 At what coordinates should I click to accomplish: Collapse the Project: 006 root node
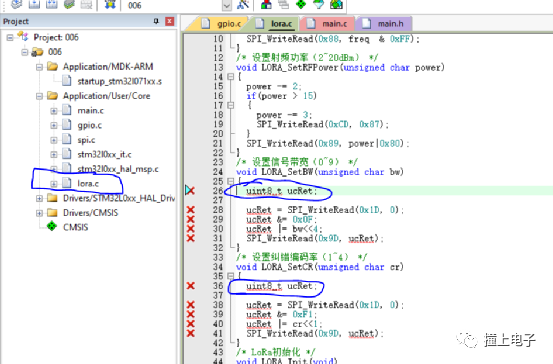(10, 37)
